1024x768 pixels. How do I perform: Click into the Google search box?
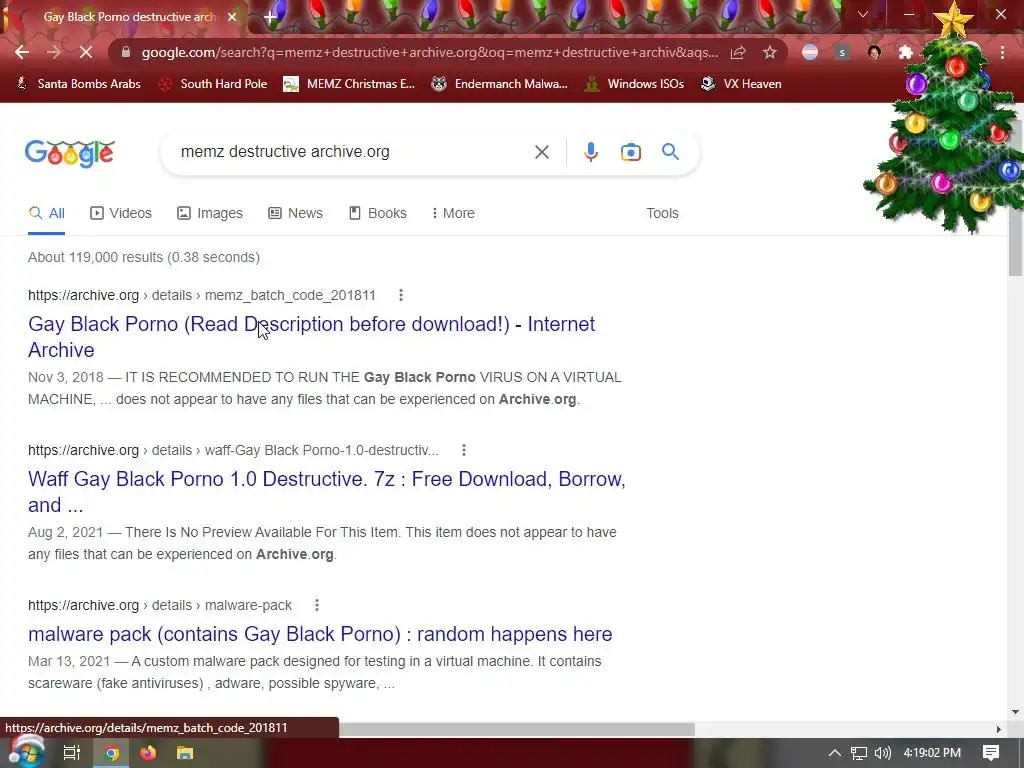(353, 152)
